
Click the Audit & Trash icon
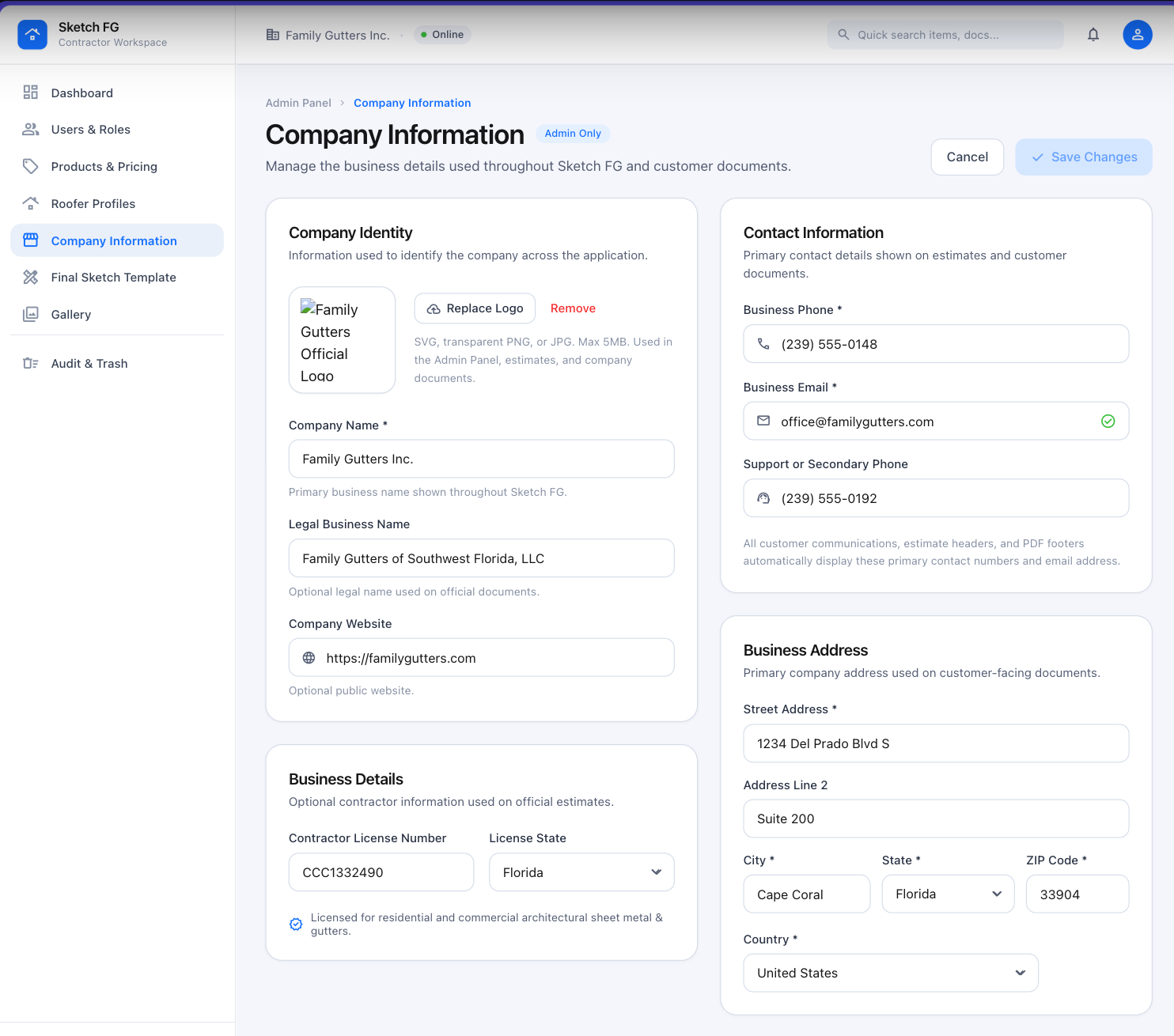point(31,363)
